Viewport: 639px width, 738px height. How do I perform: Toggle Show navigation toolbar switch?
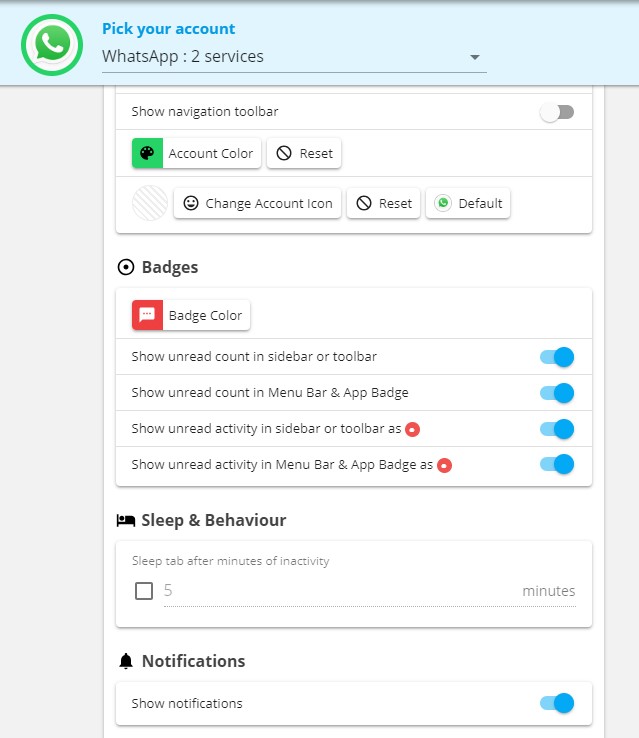click(557, 112)
